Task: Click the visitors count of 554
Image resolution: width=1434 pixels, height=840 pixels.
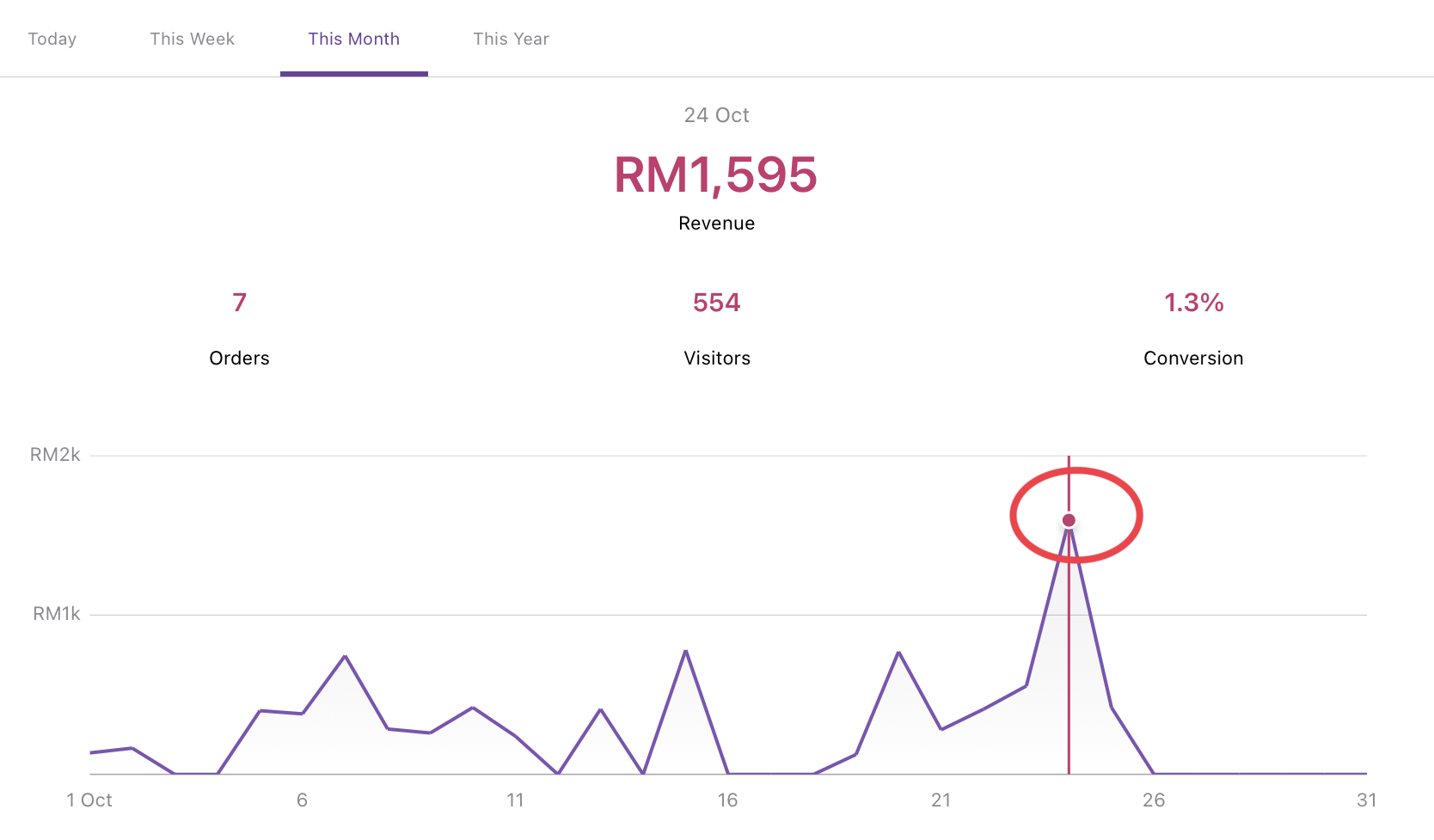Action: pos(716,303)
